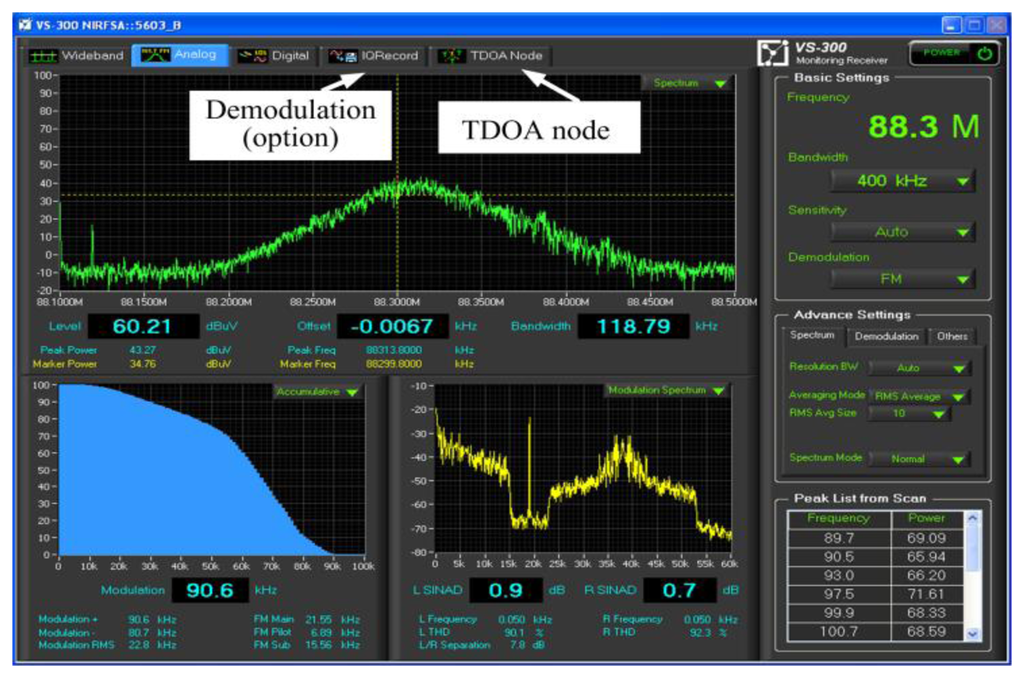The height and width of the screenshot is (678, 1024).
Task: Open the Bandwidth 400 kHz dropdown
Action: tap(902, 181)
